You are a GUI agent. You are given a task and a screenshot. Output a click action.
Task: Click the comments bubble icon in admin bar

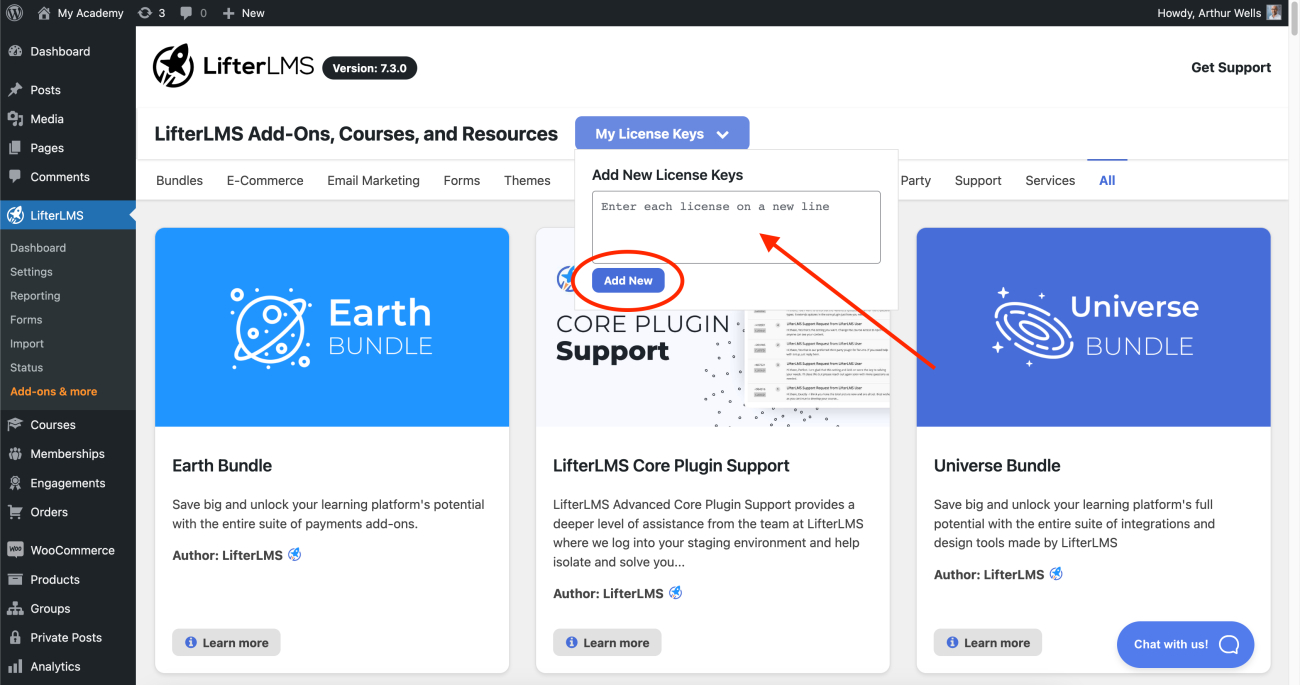tap(187, 13)
